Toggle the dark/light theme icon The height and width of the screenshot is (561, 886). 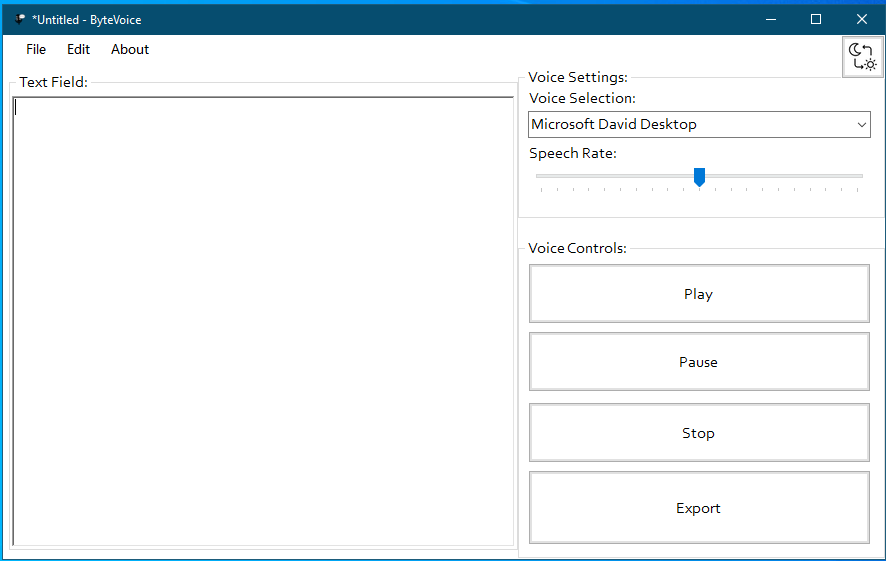click(x=862, y=56)
